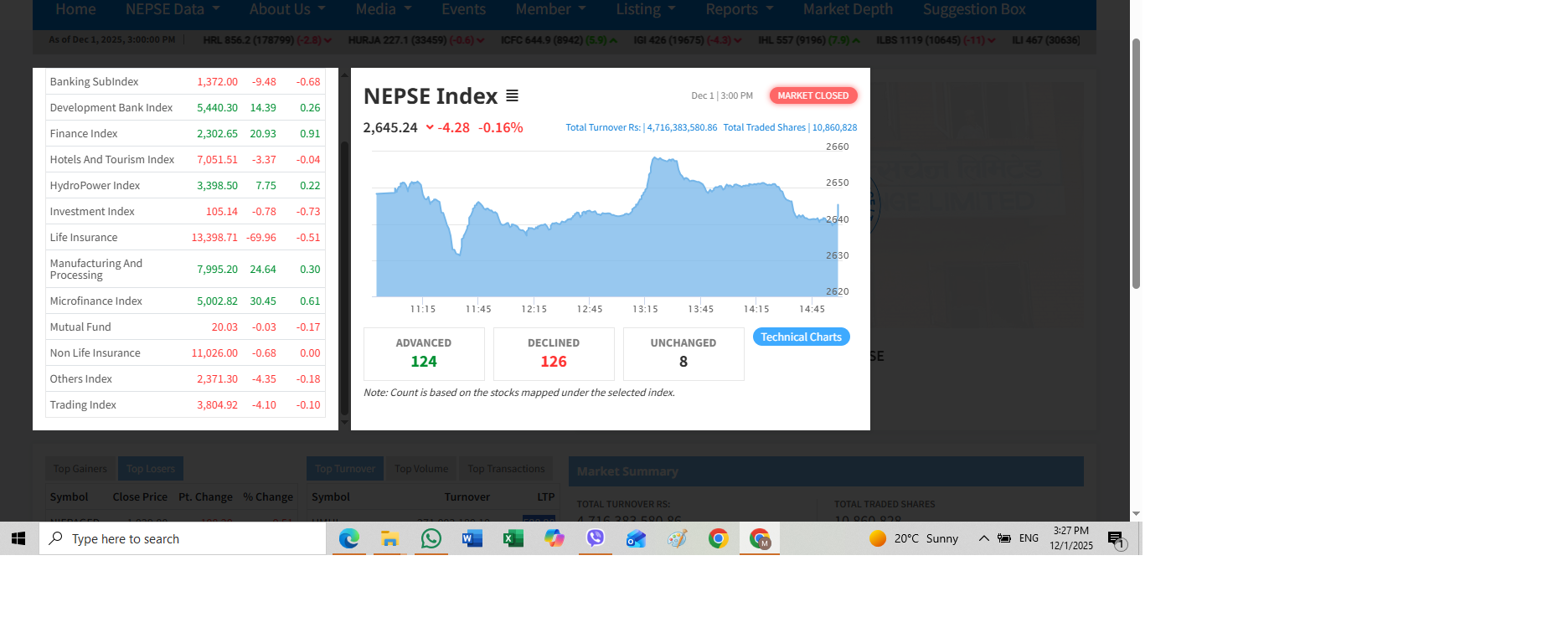Open the Suggestion Box link
1568x643 pixels.
click(974, 9)
